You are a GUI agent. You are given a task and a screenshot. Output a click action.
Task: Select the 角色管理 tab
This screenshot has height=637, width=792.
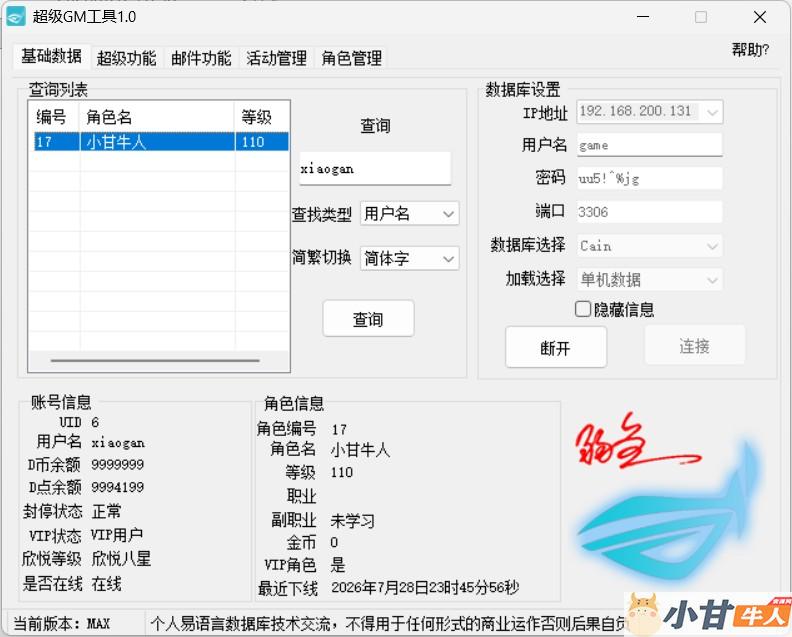352,58
